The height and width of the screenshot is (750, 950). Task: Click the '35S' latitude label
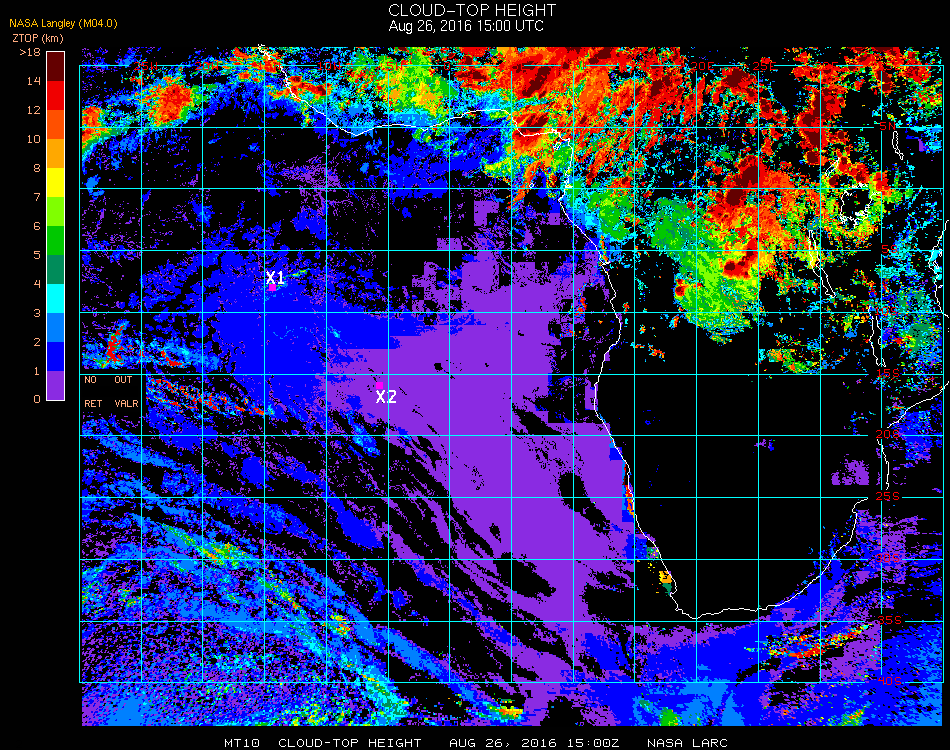(x=890, y=620)
